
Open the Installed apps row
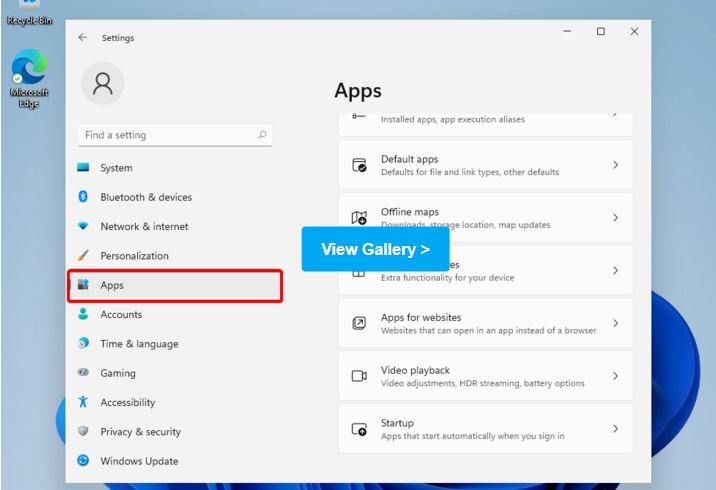tap(485, 124)
